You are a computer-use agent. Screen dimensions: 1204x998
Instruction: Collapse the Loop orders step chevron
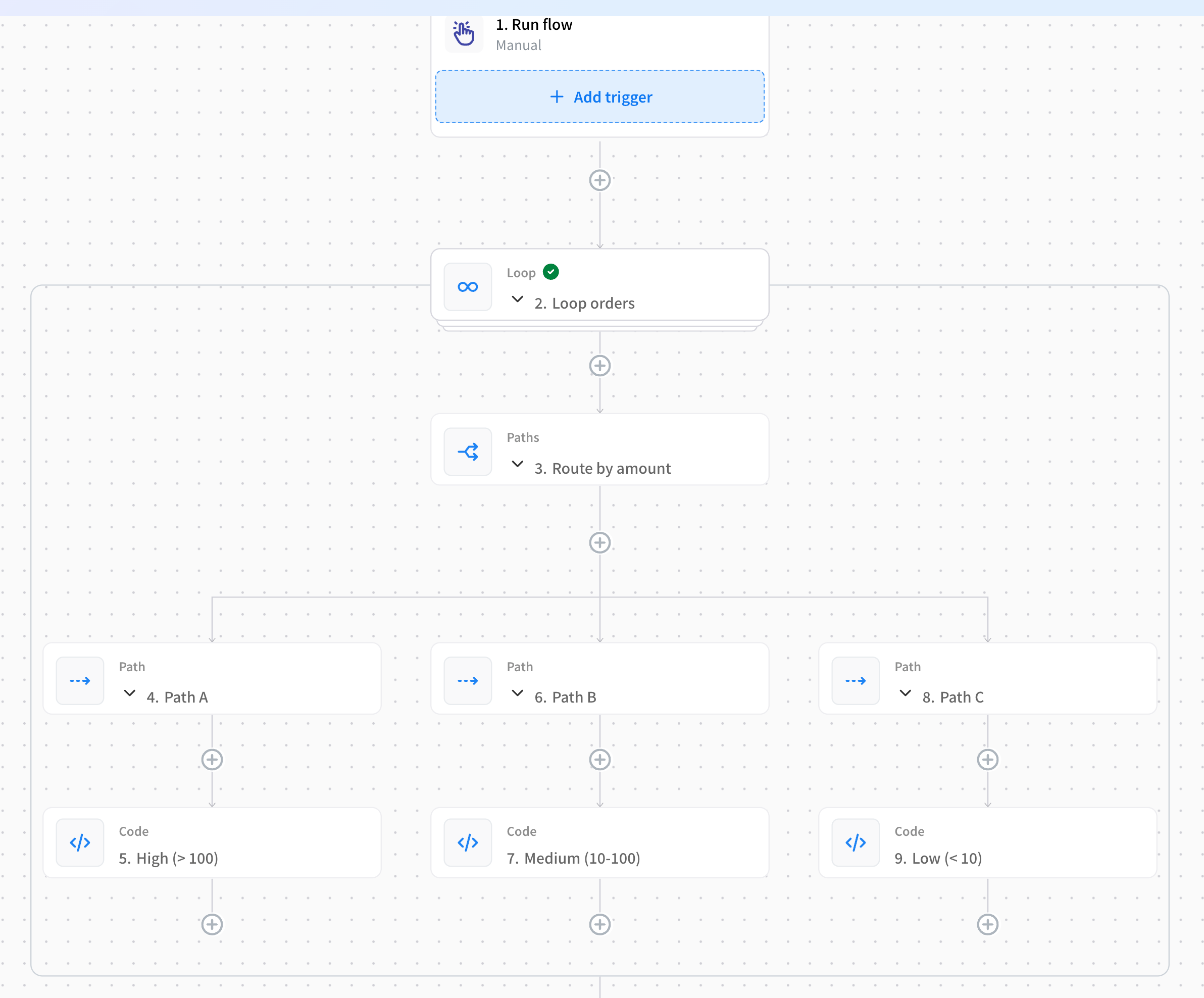point(517,299)
